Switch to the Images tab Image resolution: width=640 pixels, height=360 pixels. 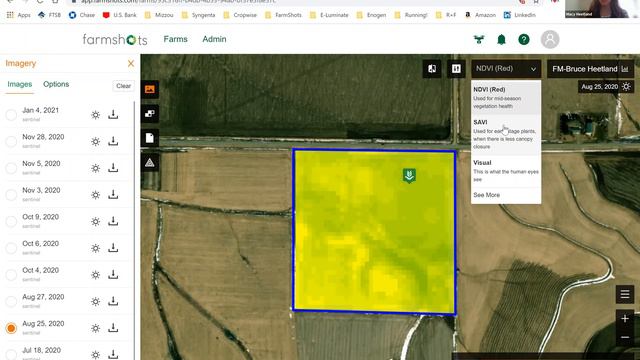click(x=20, y=84)
